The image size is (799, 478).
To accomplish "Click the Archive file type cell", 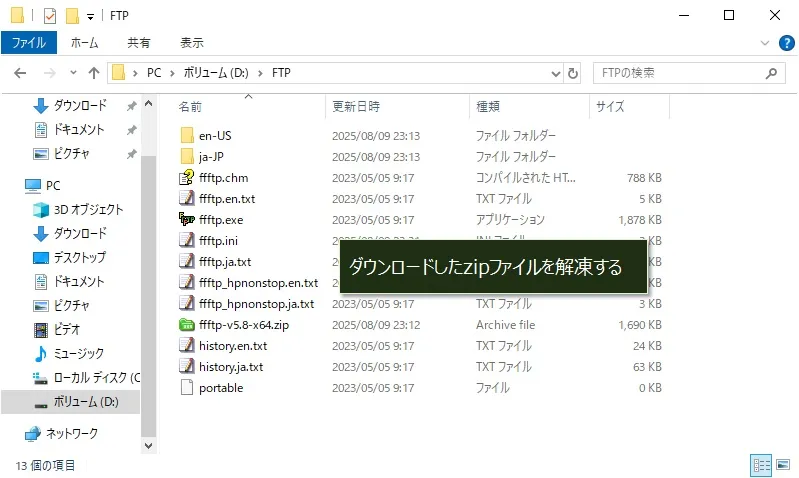I will pos(505,325).
